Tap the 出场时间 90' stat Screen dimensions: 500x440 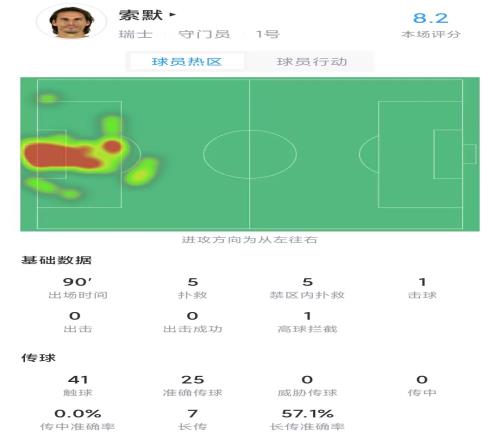click(x=78, y=288)
